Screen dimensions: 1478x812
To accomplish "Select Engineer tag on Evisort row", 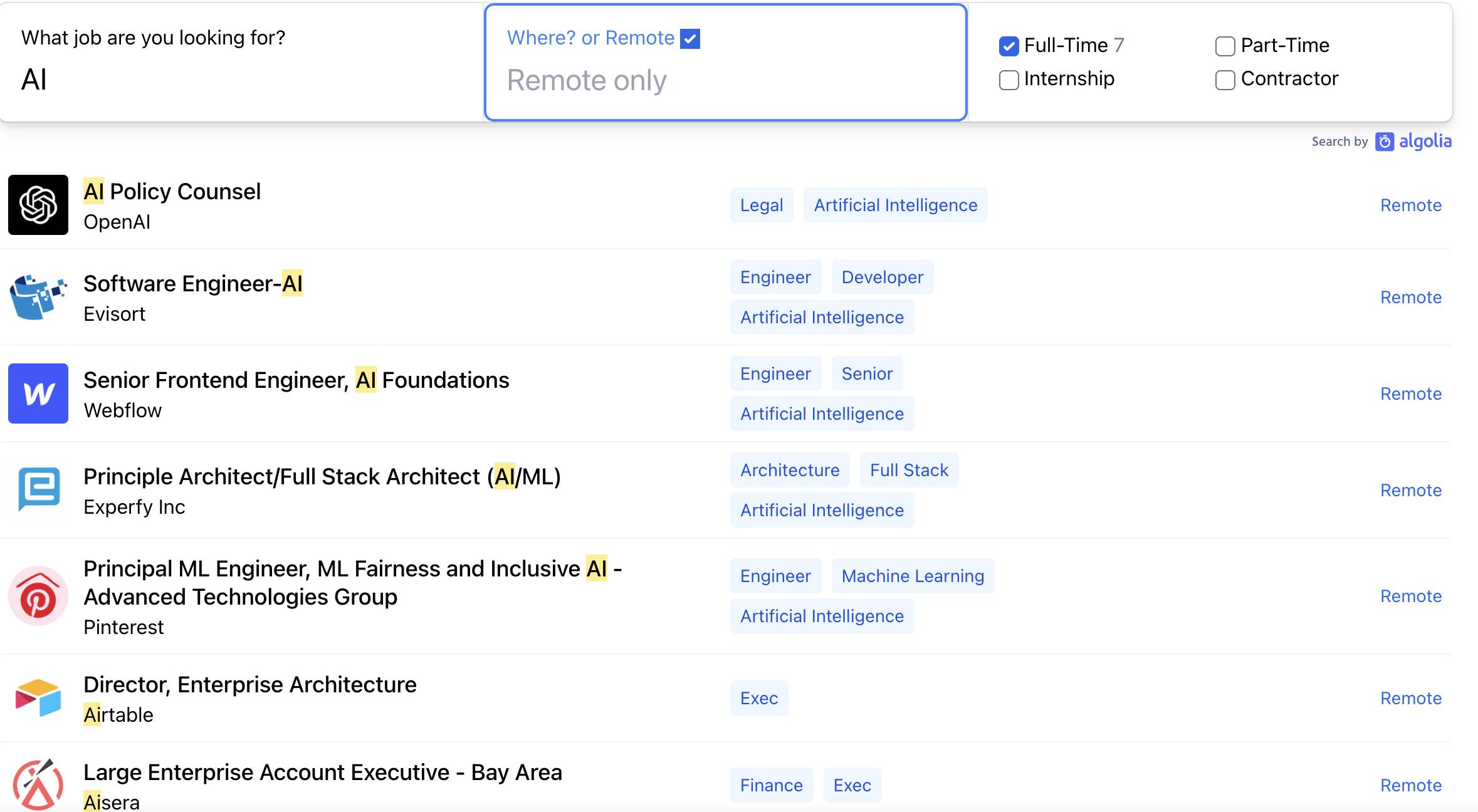I will tap(775, 277).
